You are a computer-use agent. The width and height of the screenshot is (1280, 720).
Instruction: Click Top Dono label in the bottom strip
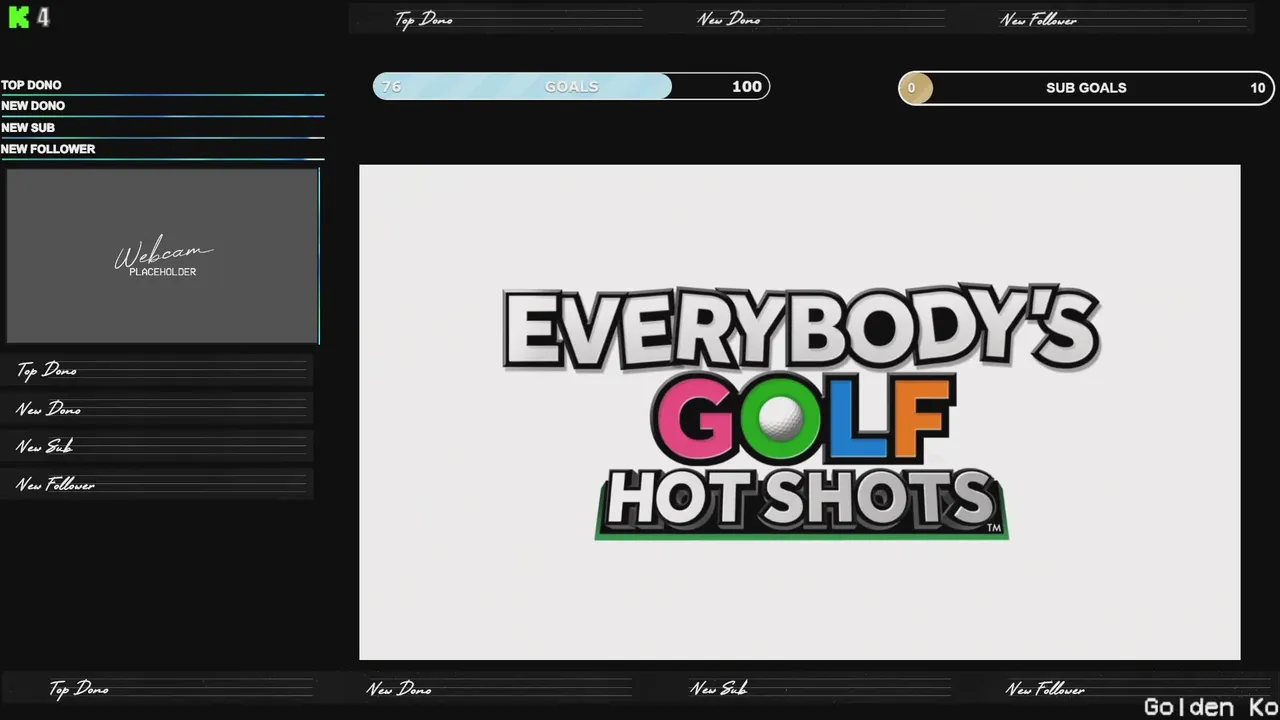[x=79, y=688]
